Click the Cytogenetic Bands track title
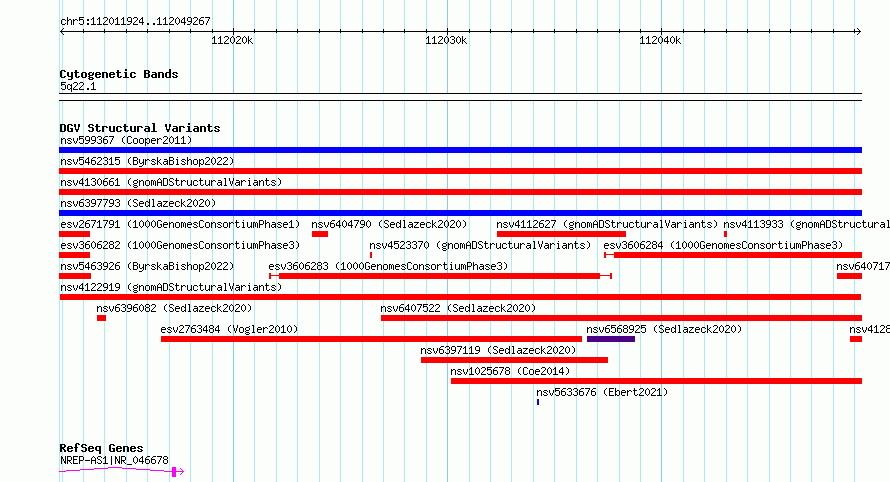Image resolution: width=890 pixels, height=482 pixels. click(119, 74)
